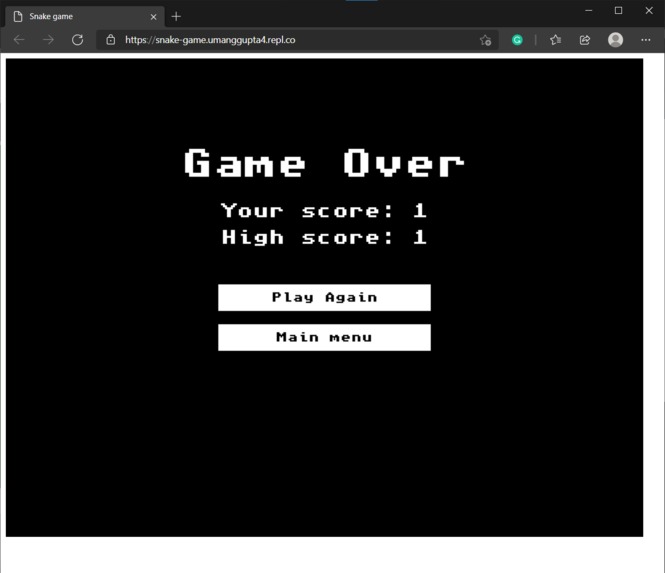Open the Share menu icon

[x=585, y=40]
